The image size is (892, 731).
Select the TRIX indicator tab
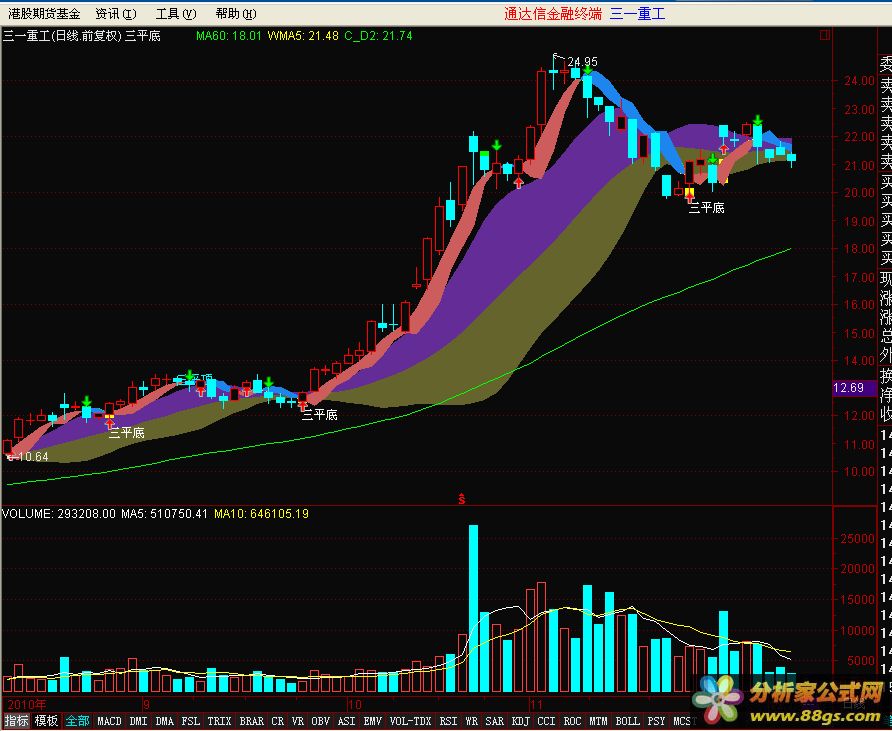click(219, 721)
